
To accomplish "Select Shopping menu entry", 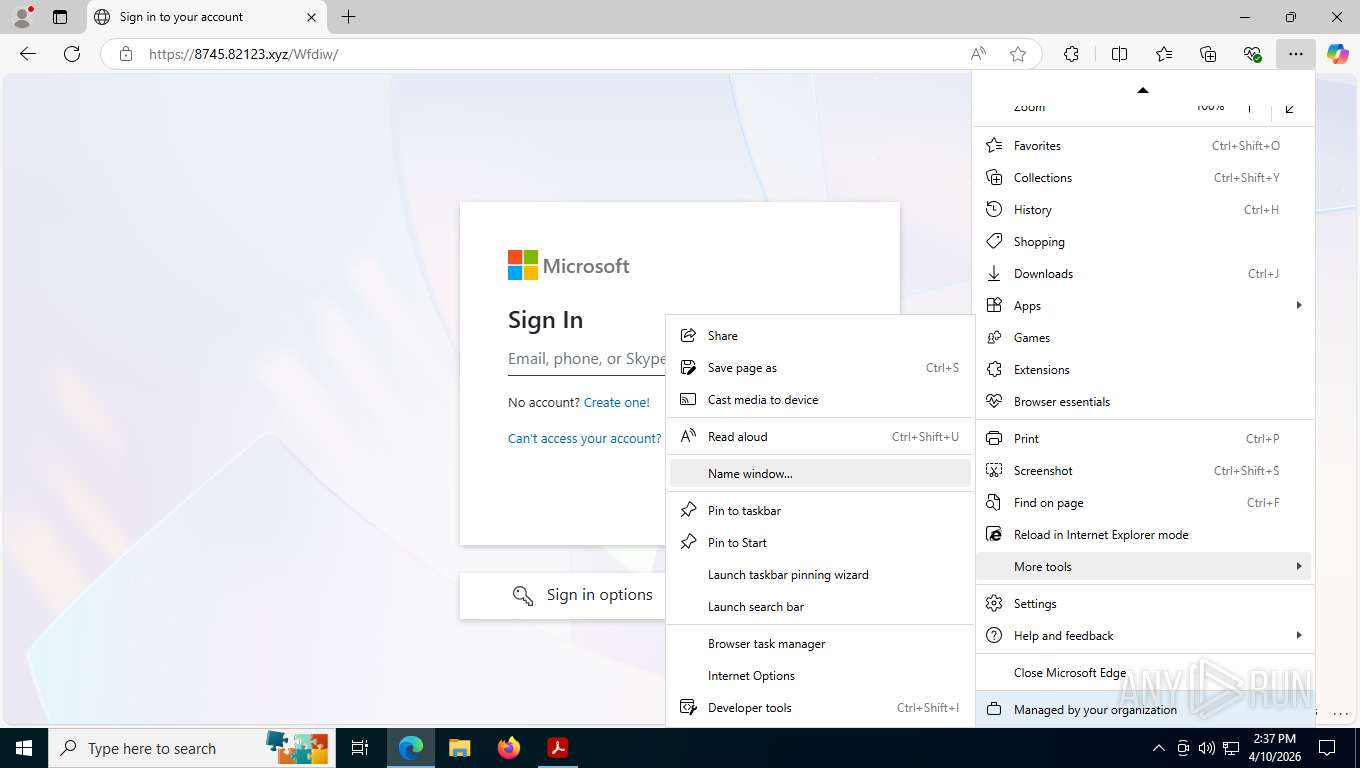I will [x=1143, y=242].
